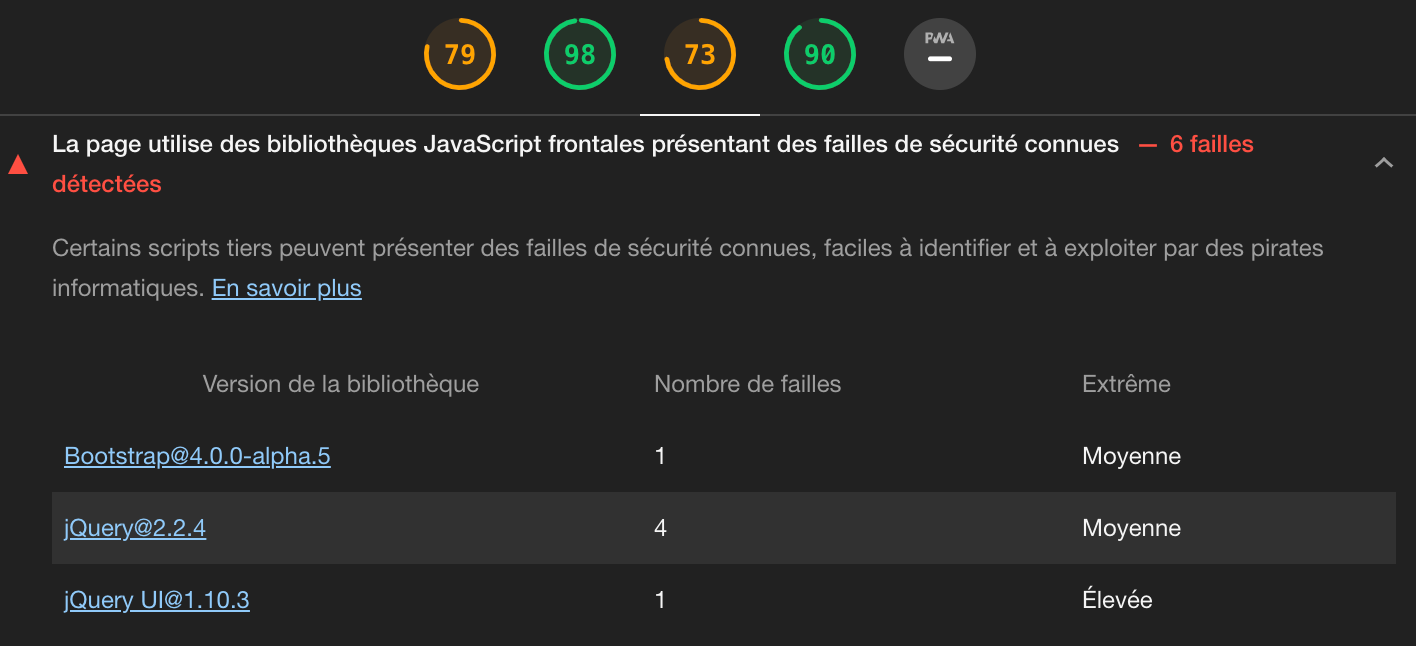This screenshot has width=1416, height=646.
Task: Click the red warning triangle icon
Action: point(18,165)
